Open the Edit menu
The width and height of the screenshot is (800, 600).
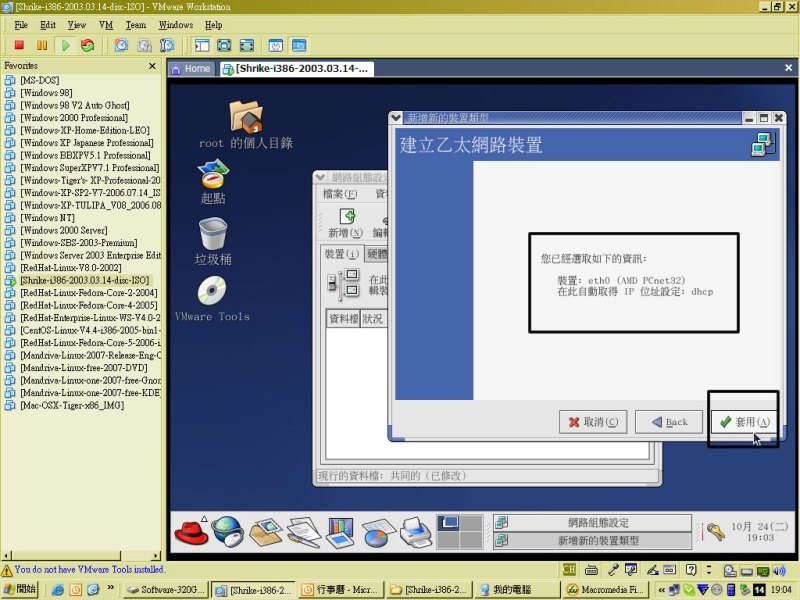(x=47, y=25)
